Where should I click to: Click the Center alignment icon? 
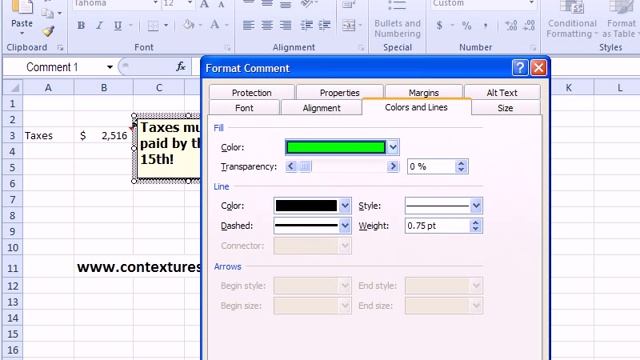click(267, 25)
